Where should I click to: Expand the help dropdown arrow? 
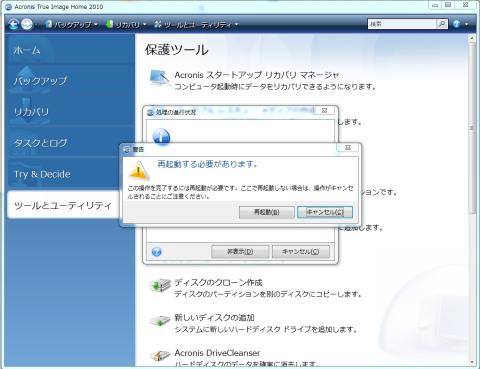point(467,24)
